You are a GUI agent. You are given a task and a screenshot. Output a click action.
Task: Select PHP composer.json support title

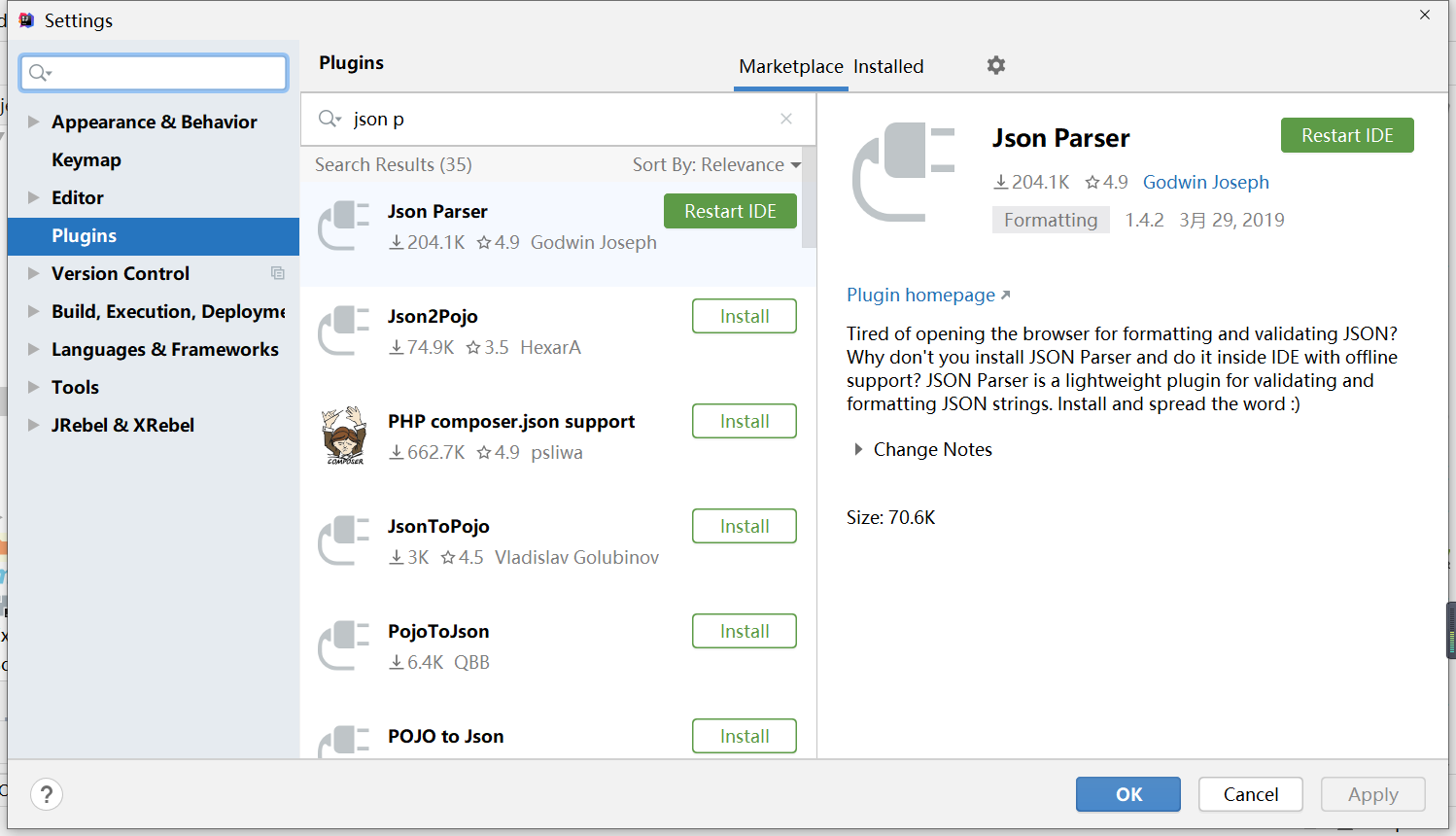click(x=511, y=421)
